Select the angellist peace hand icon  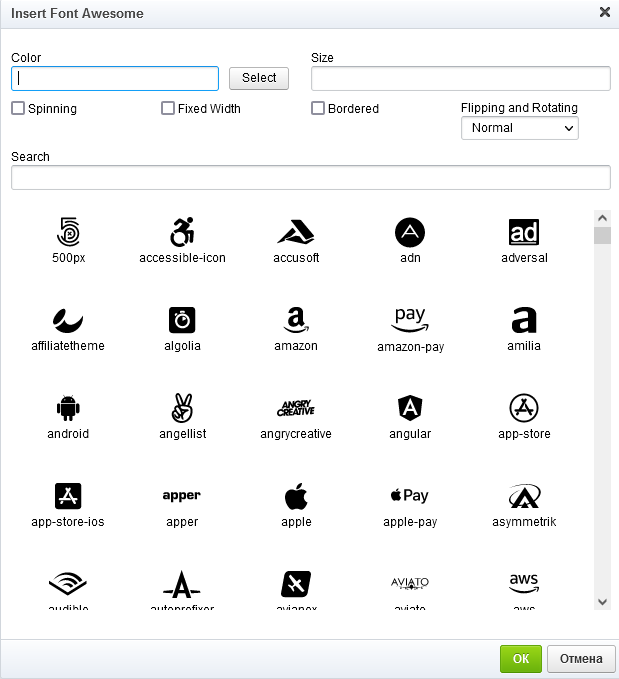182,409
